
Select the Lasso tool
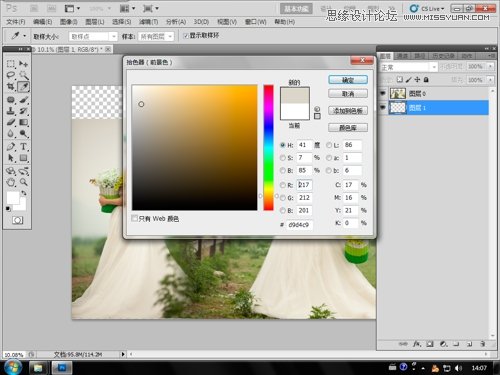[x=11, y=75]
